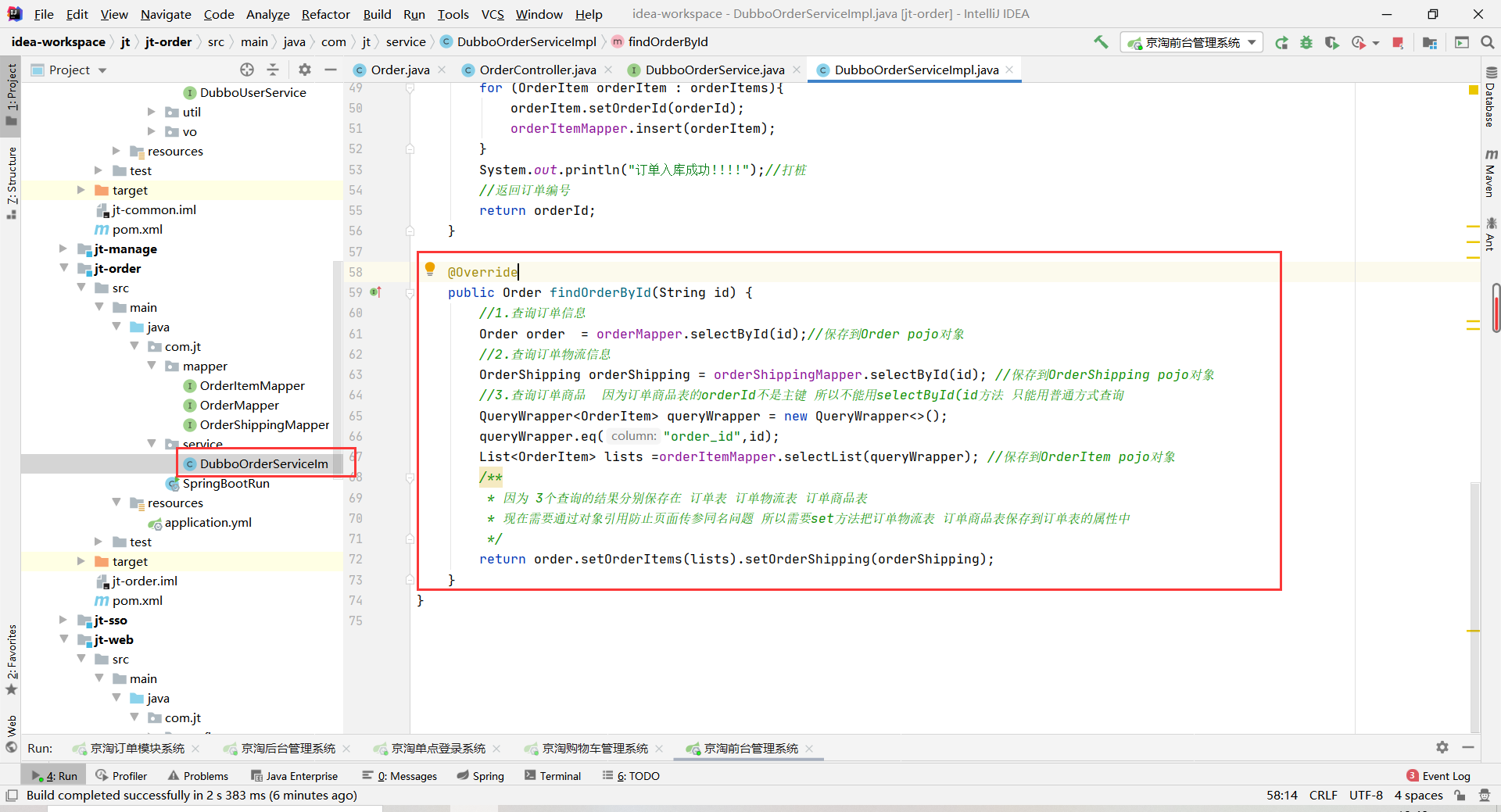The height and width of the screenshot is (812, 1501).
Task: Open the Spring tool window
Action: (x=480, y=776)
